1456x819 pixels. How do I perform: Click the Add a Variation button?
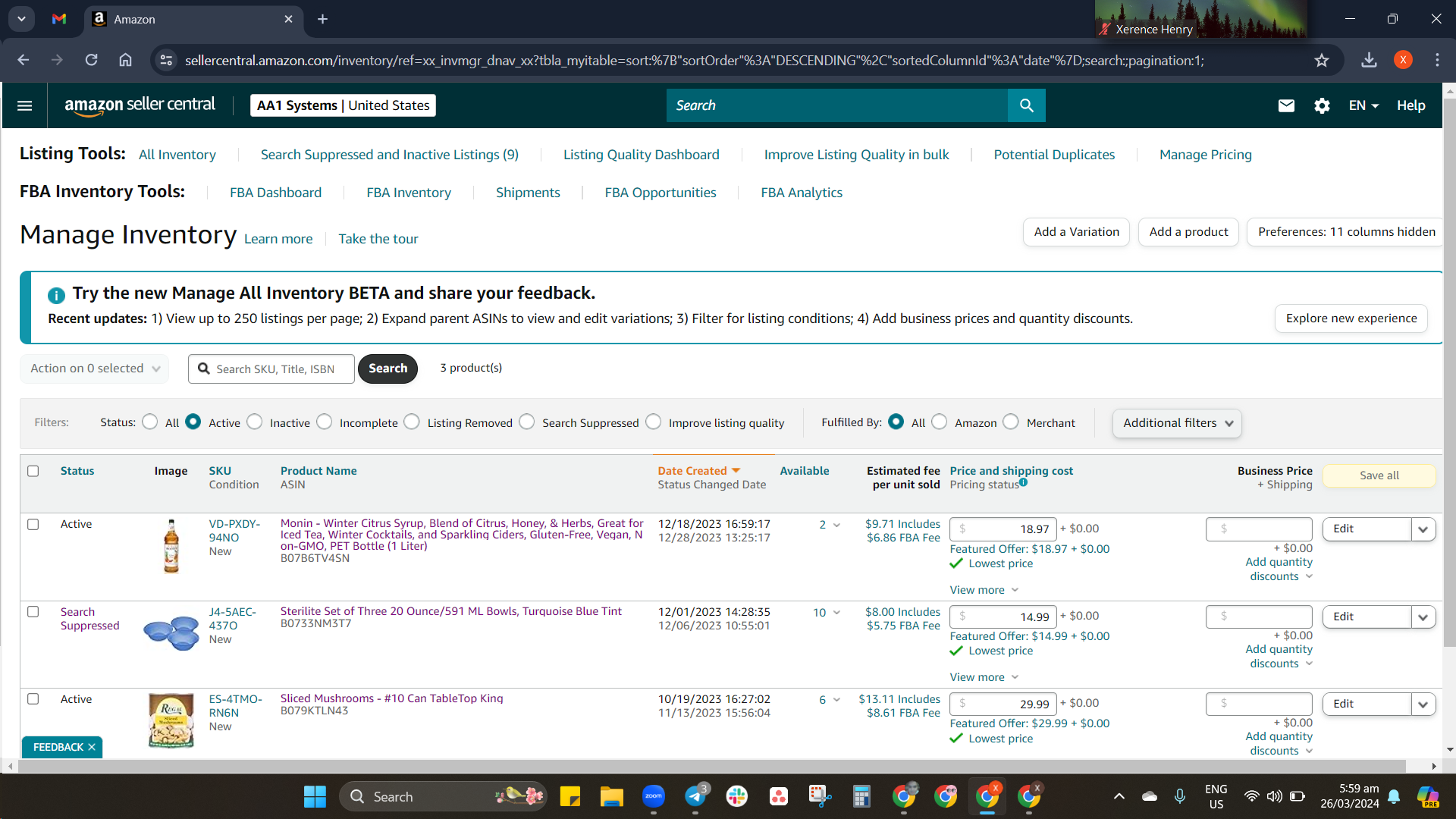pos(1076,232)
